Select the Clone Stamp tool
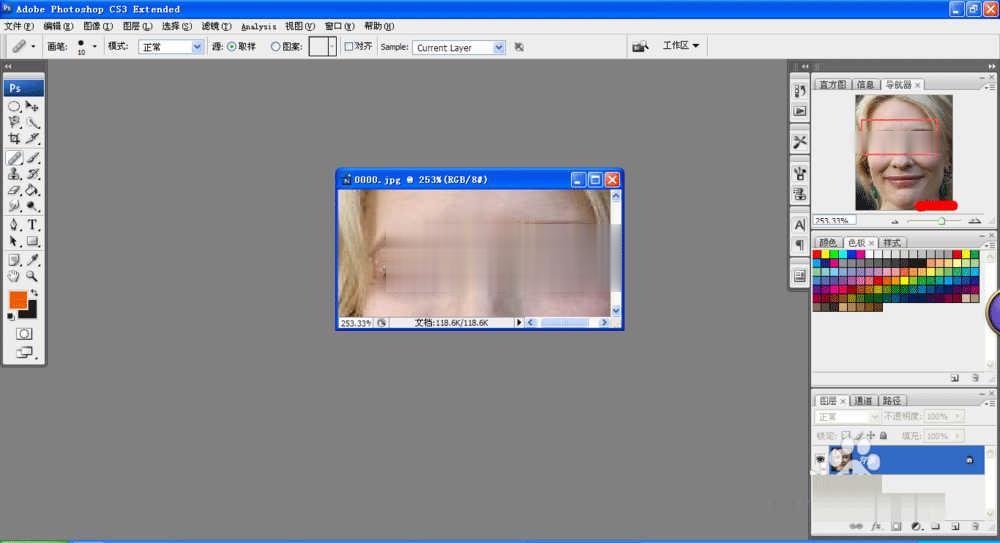Screen dimensions: 1000x543 click(x=14, y=174)
